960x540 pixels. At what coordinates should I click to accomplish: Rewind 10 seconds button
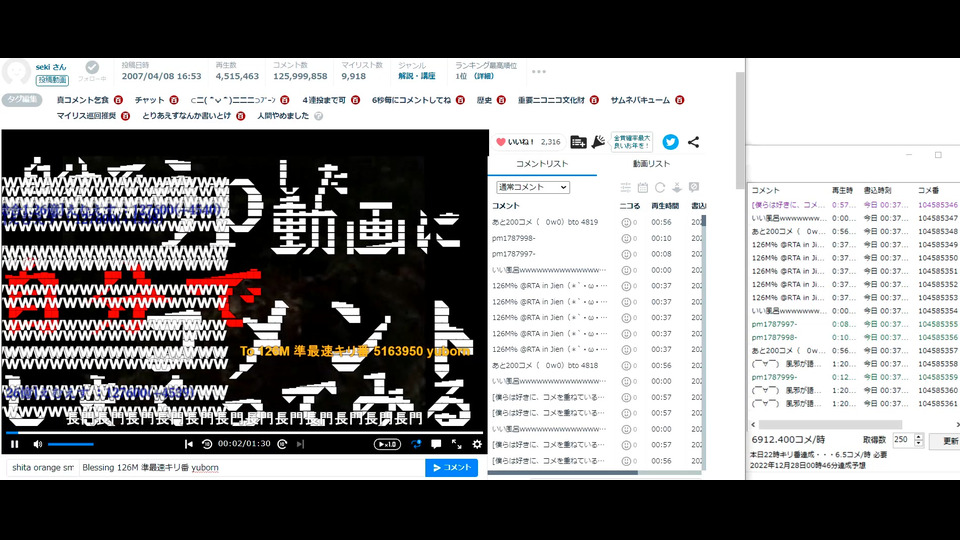click(207, 444)
